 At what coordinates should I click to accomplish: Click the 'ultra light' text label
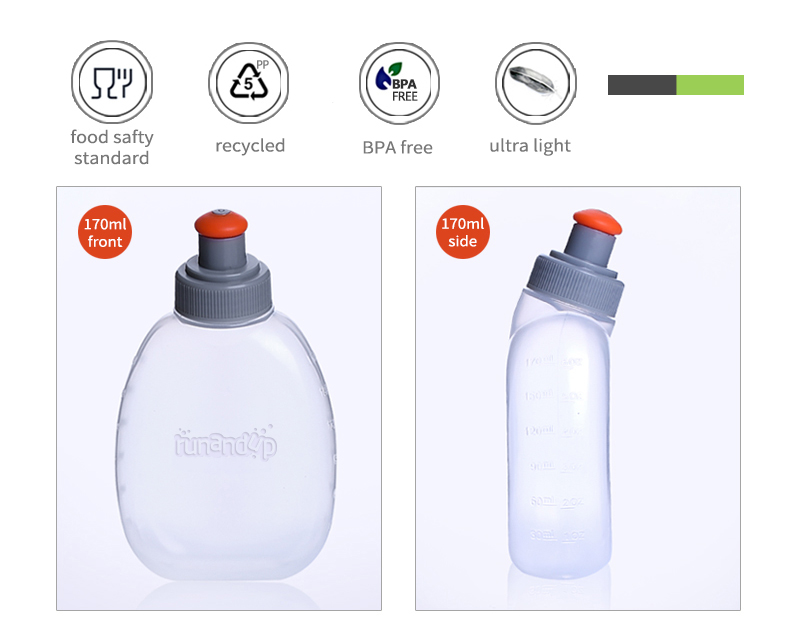point(530,146)
